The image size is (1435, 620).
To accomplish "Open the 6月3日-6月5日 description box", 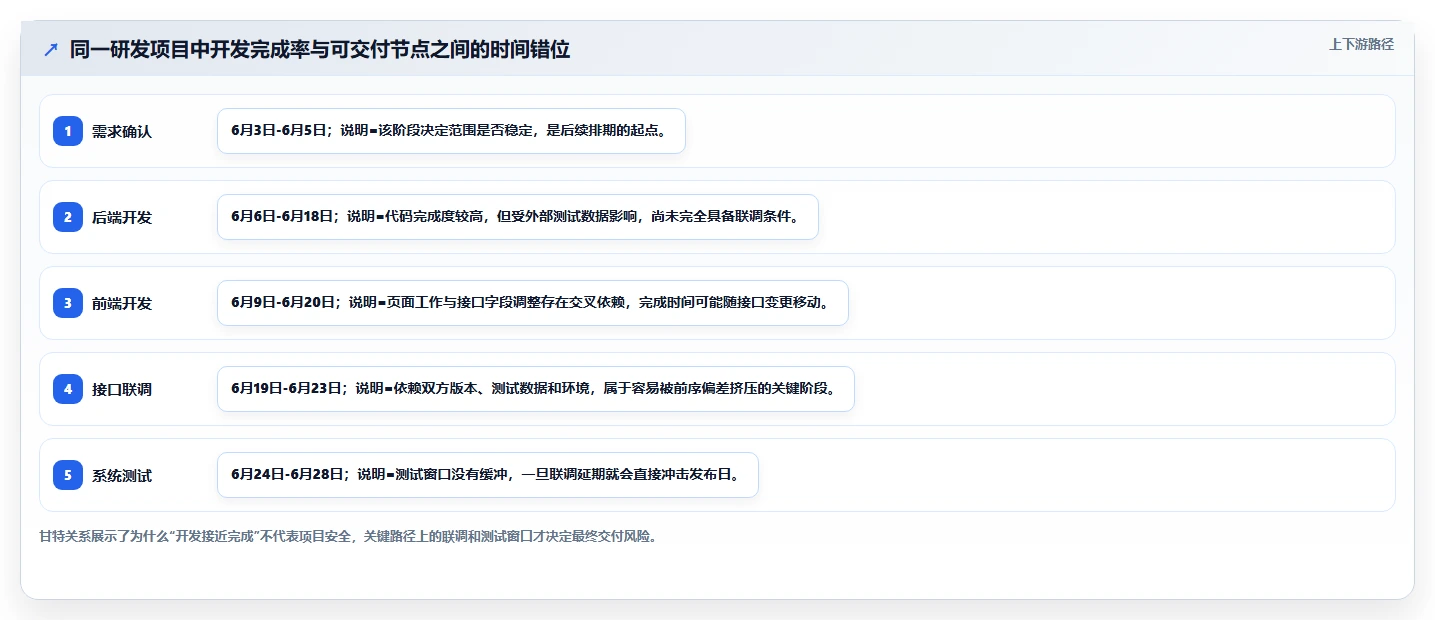I will click(x=451, y=131).
